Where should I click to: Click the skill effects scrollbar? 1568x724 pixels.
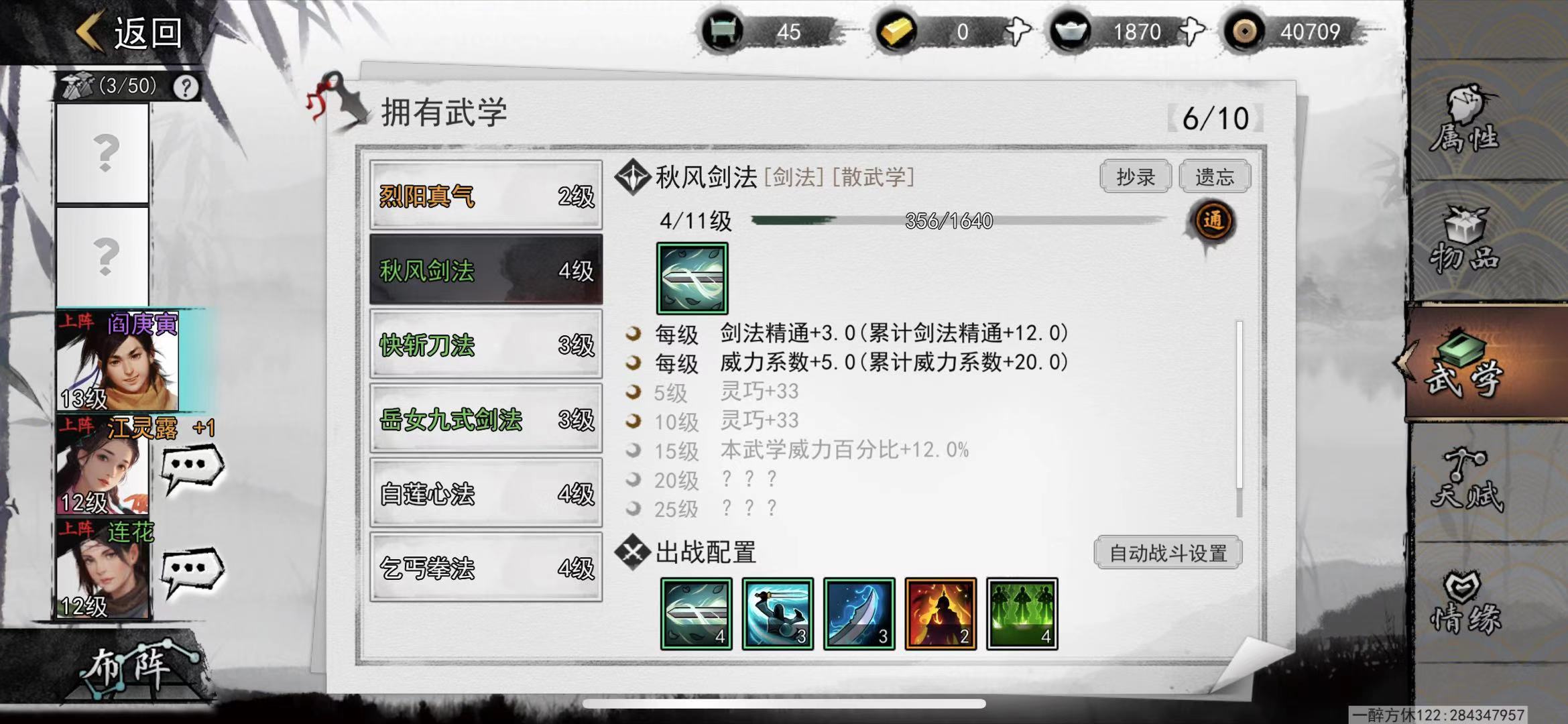tap(1239, 419)
